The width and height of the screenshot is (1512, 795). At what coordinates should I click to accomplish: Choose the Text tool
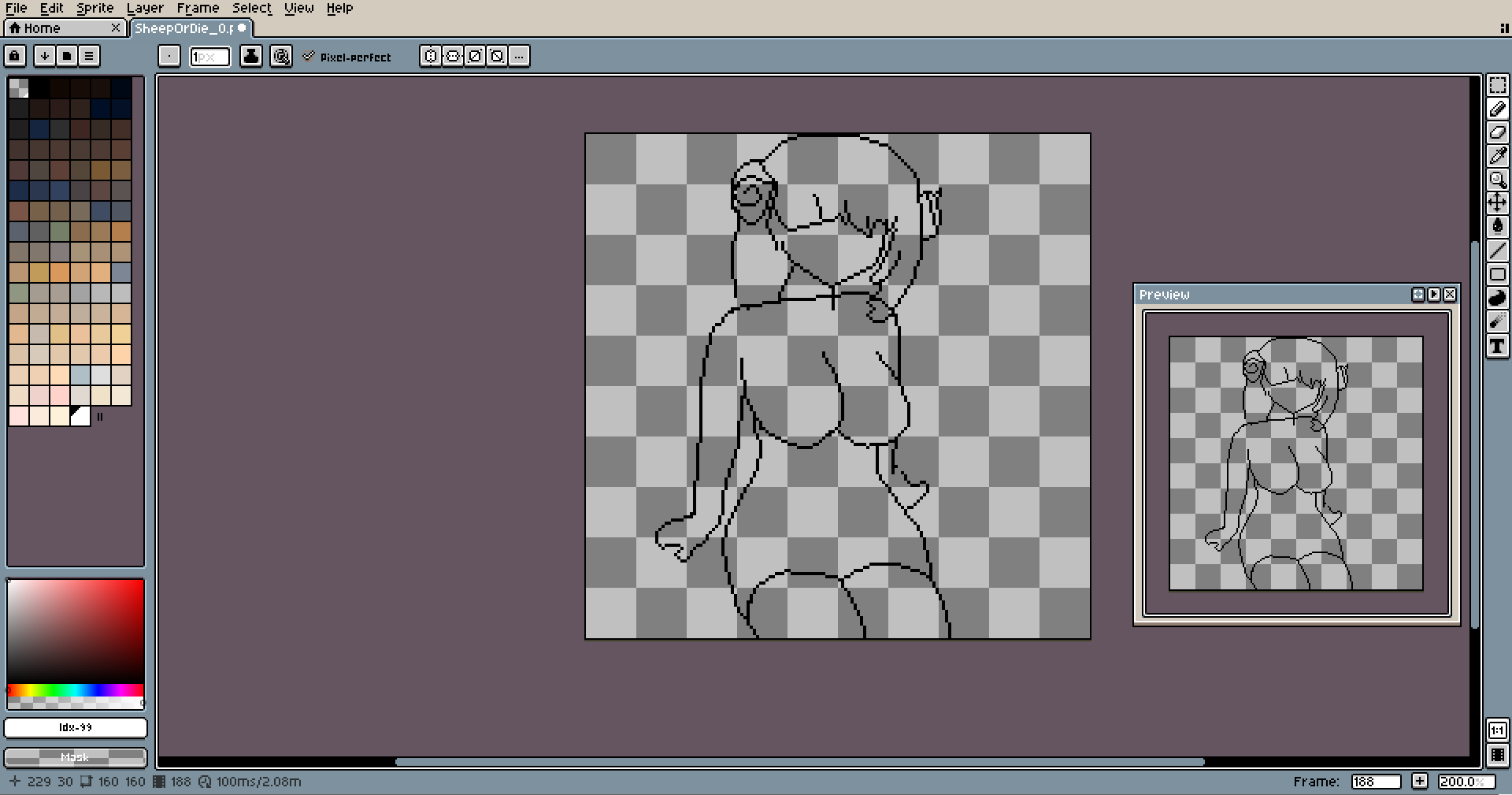pyautogui.click(x=1497, y=346)
